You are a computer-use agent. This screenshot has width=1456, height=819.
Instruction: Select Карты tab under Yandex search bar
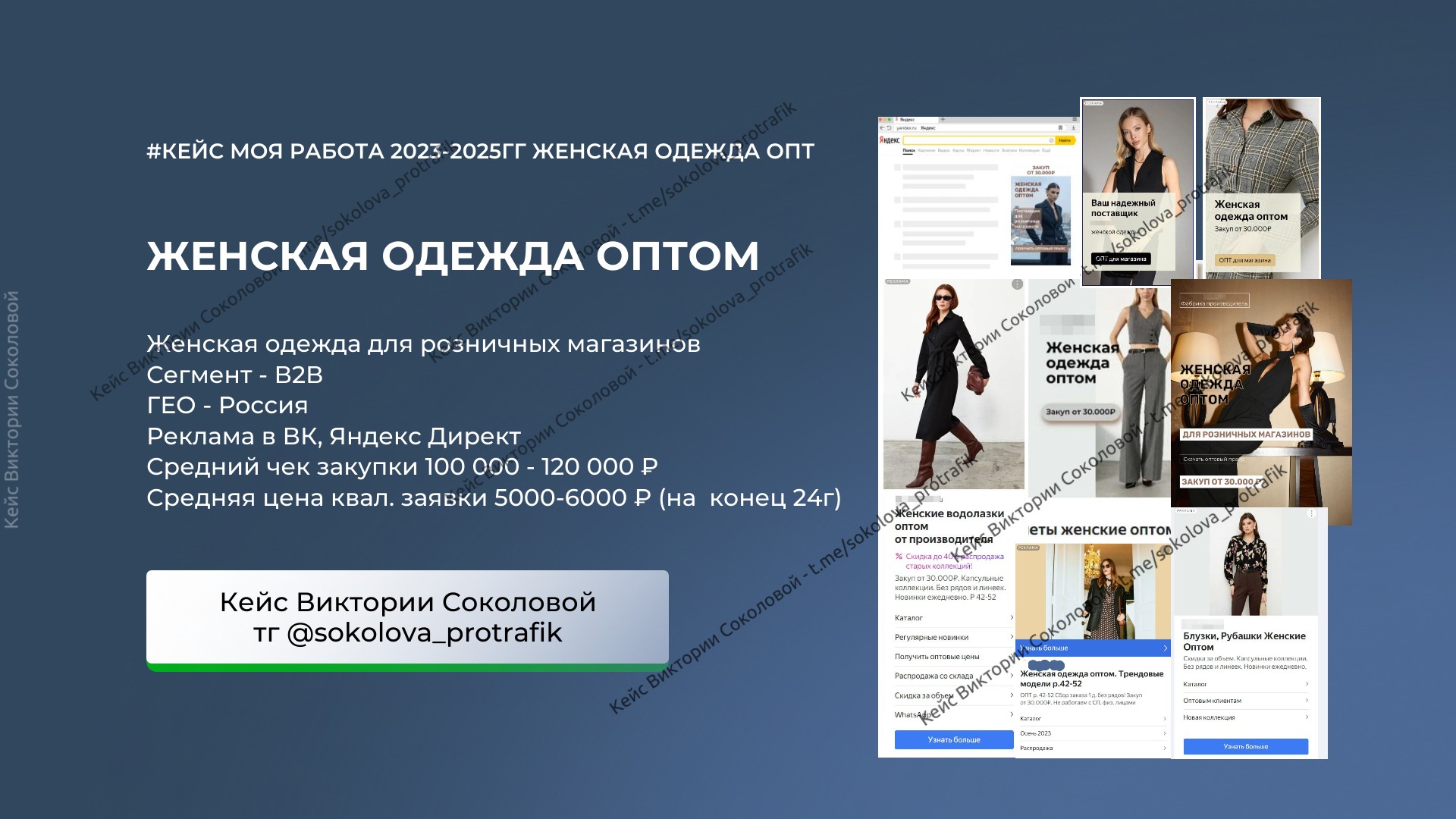[959, 150]
